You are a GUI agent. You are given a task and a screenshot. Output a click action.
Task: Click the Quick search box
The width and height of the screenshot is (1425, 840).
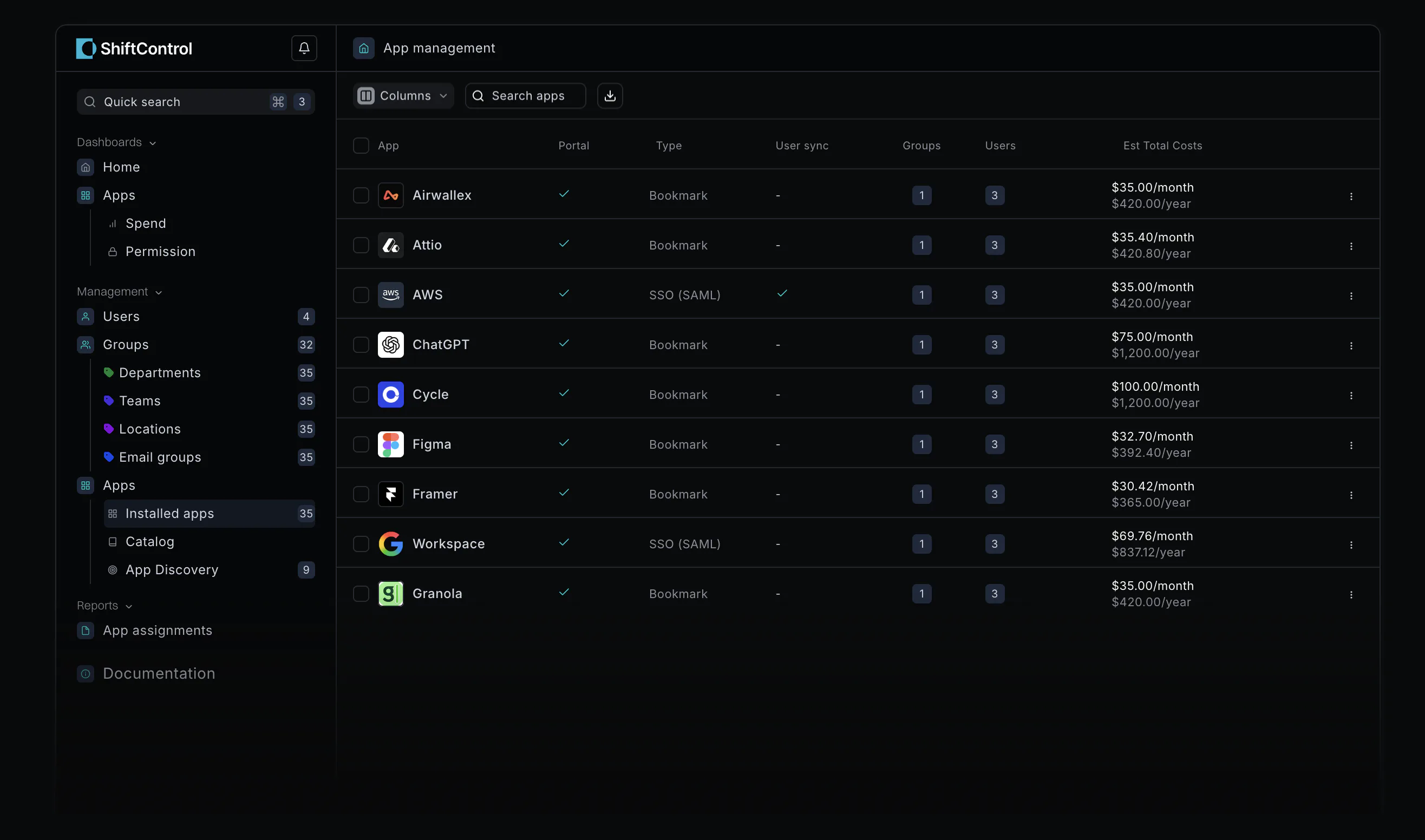pyautogui.click(x=196, y=102)
